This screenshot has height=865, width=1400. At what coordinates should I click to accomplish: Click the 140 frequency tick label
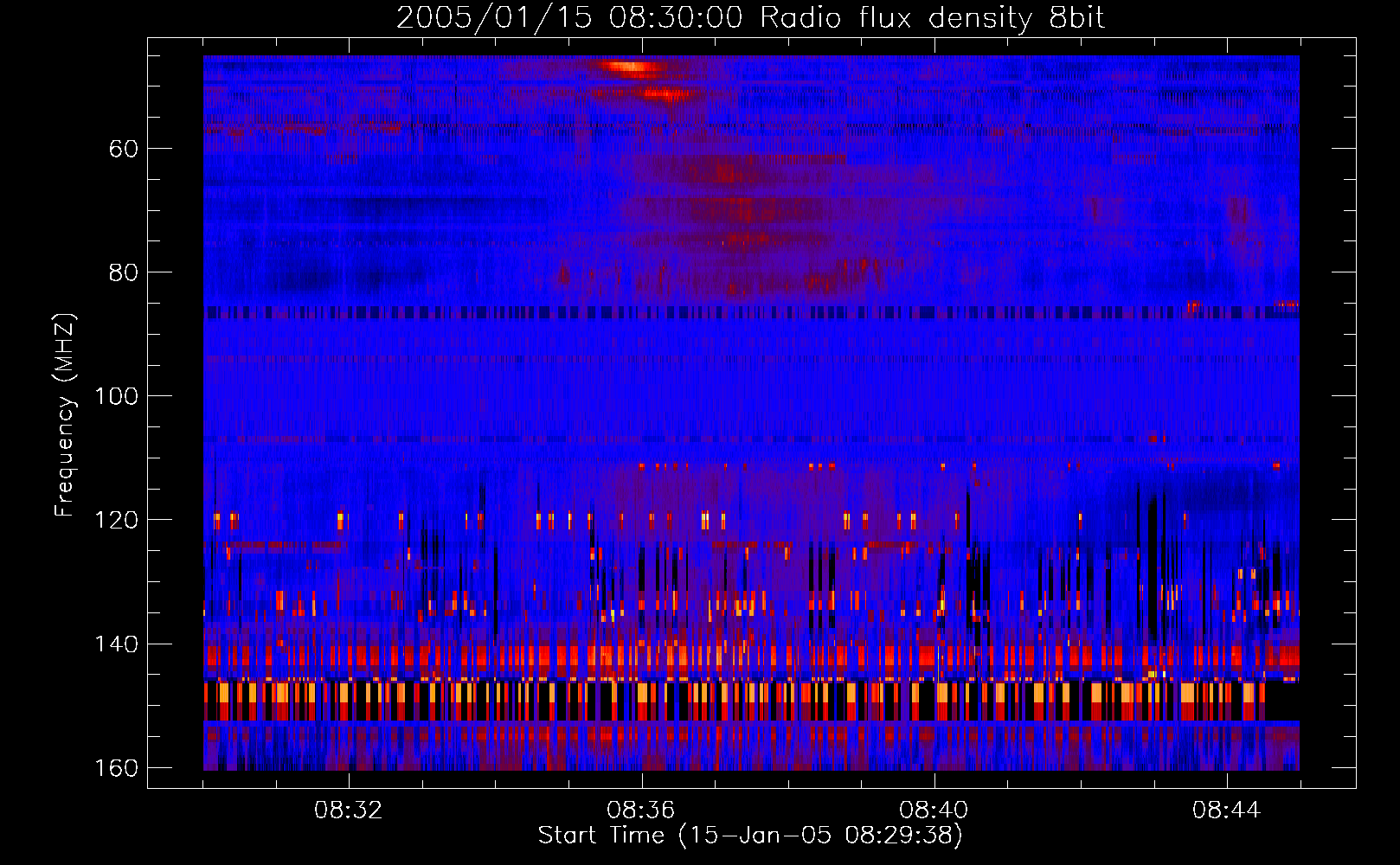116,644
